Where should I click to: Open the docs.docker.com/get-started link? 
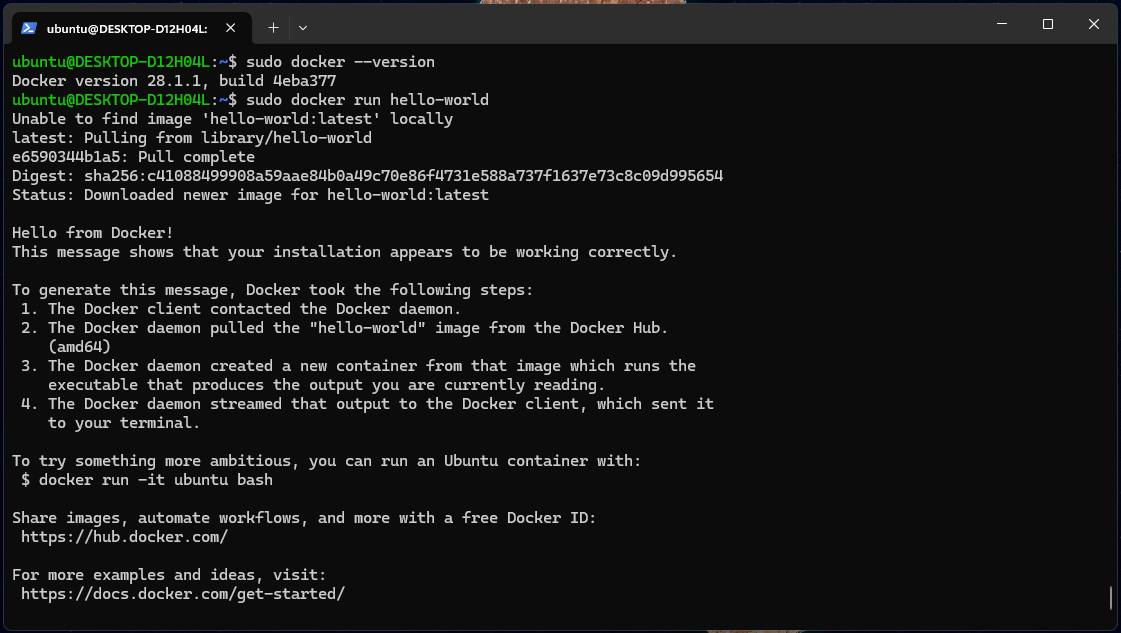(x=183, y=594)
